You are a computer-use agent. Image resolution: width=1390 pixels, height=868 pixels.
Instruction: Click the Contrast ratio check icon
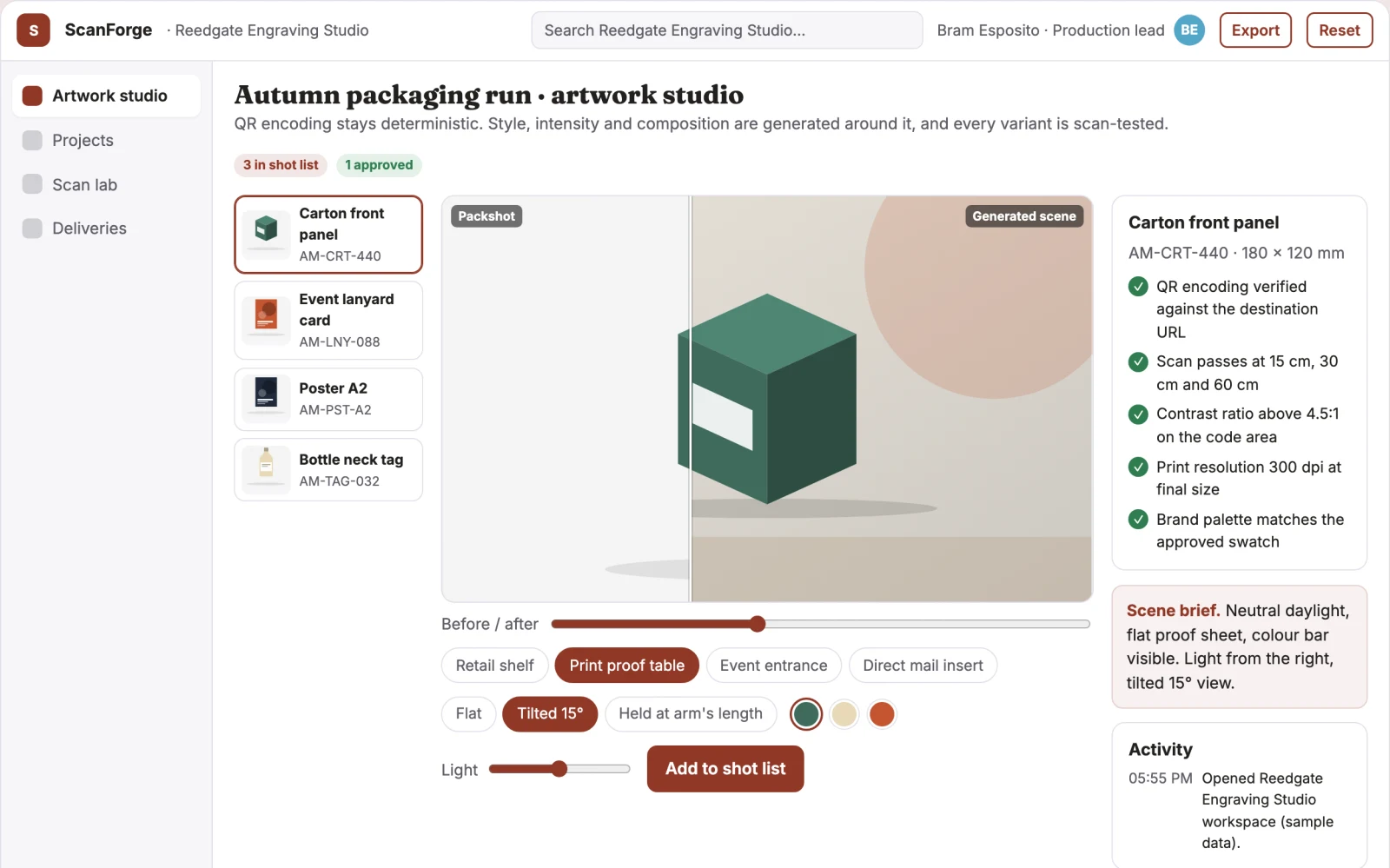pos(1138,414)
